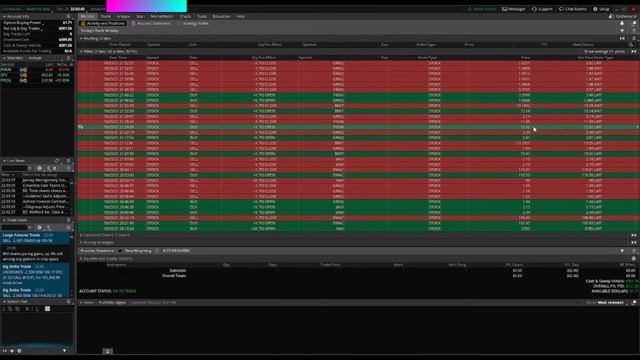Switch to the Scan tab
This screenshot has width=640, height=360.
[140, 16]
